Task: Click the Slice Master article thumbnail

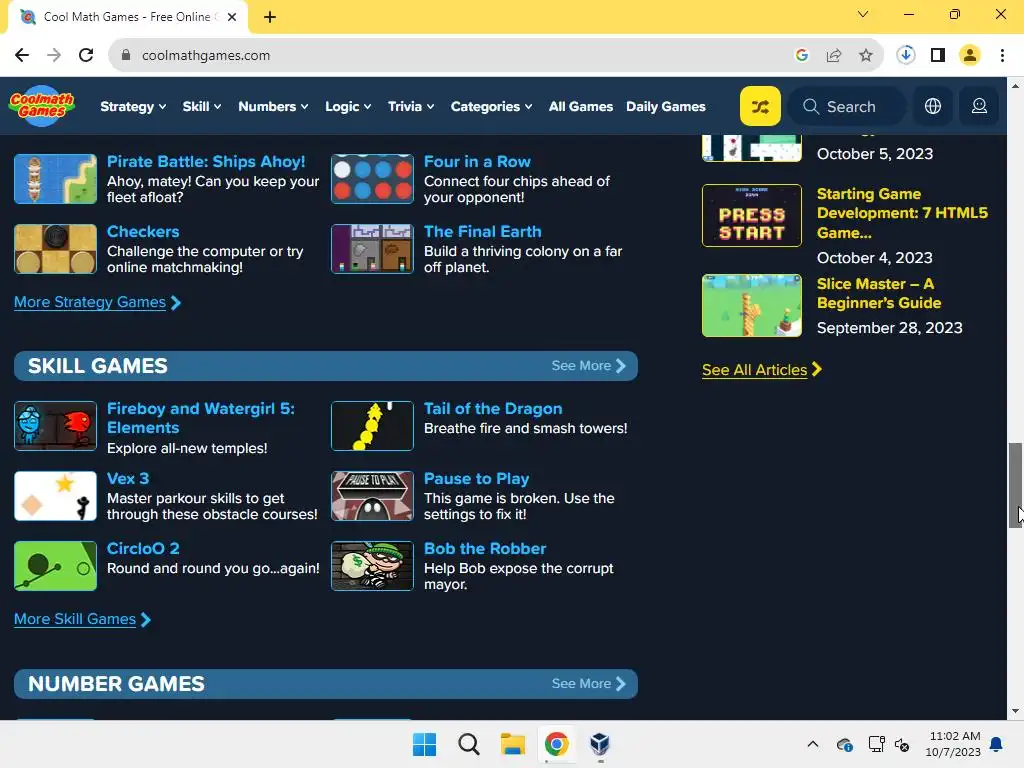Action: (x=752, y=306)
